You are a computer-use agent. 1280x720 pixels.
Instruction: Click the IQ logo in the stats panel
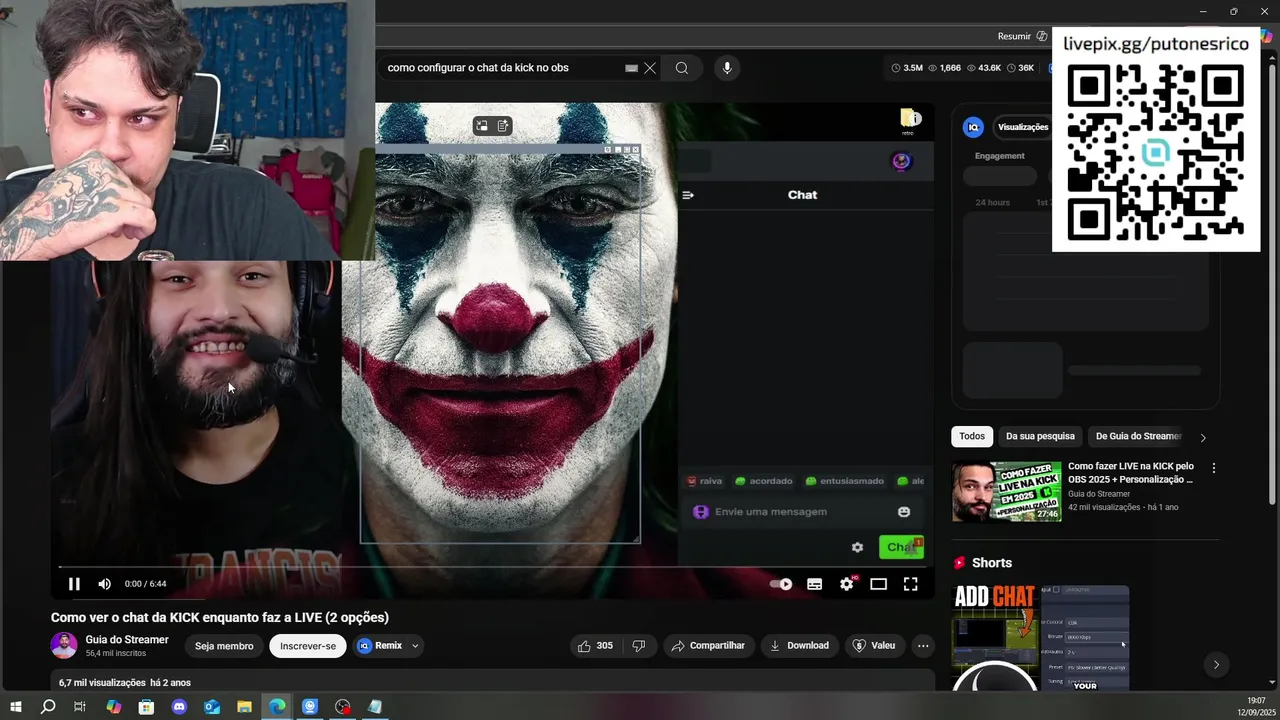(x=973, y=127)
